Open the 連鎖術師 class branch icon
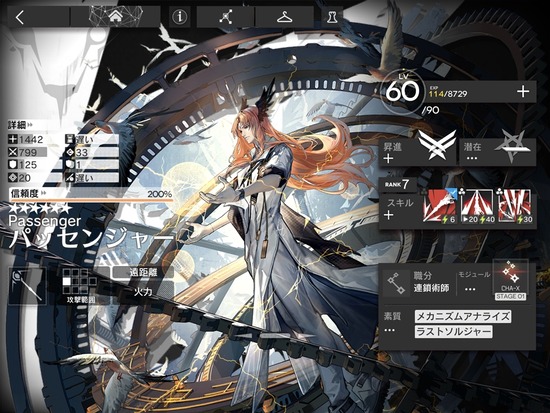Image resolution: width=550 pixels, height=413 pixels. pos(396,283)
